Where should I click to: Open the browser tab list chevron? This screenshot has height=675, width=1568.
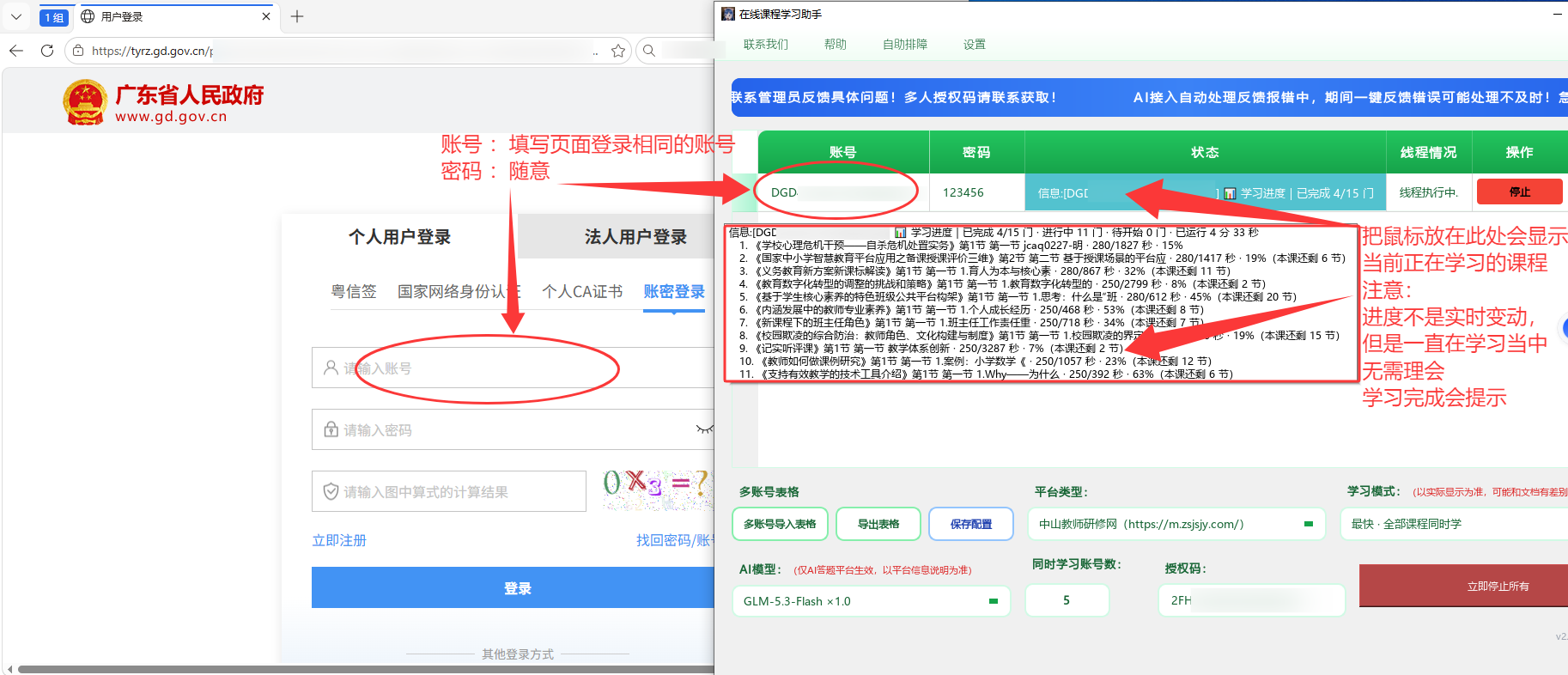(15, 16)
